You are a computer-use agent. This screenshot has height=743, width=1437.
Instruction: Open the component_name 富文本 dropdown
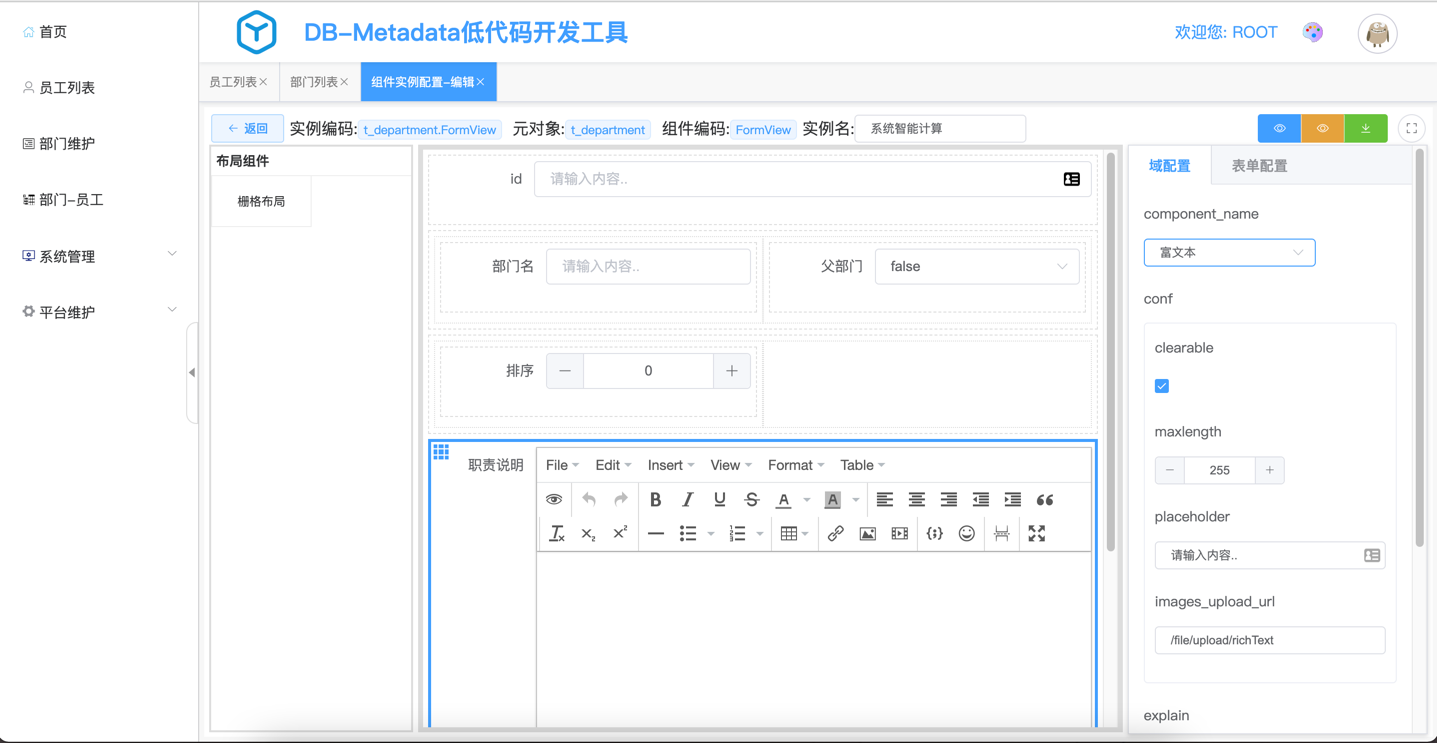click(1229, 253)
